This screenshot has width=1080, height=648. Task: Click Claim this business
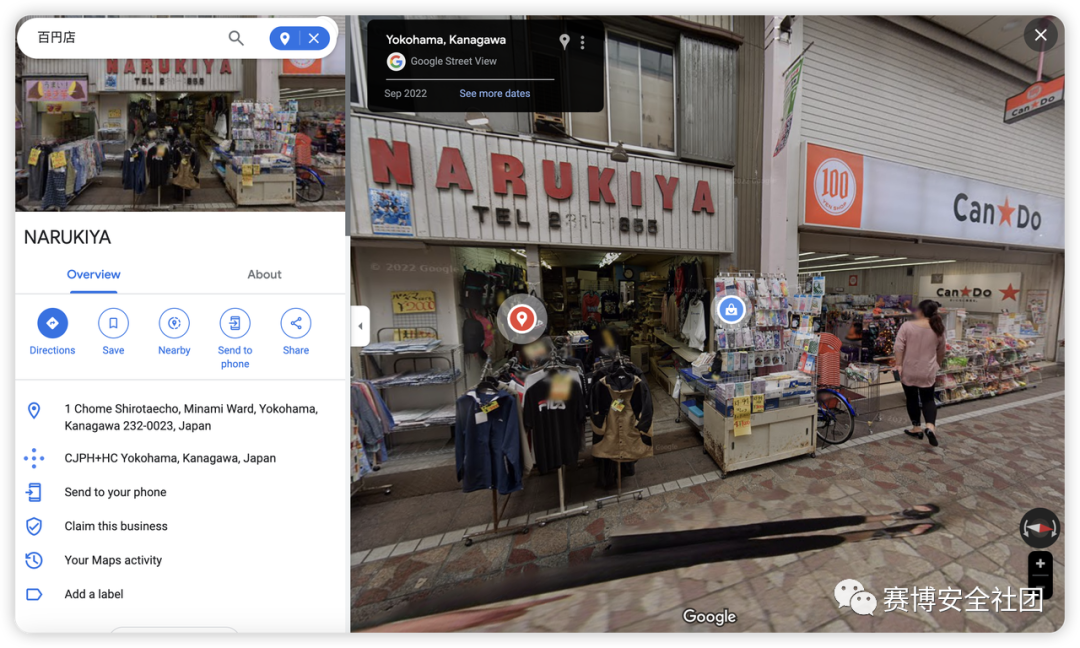click(x=116, y=526)
